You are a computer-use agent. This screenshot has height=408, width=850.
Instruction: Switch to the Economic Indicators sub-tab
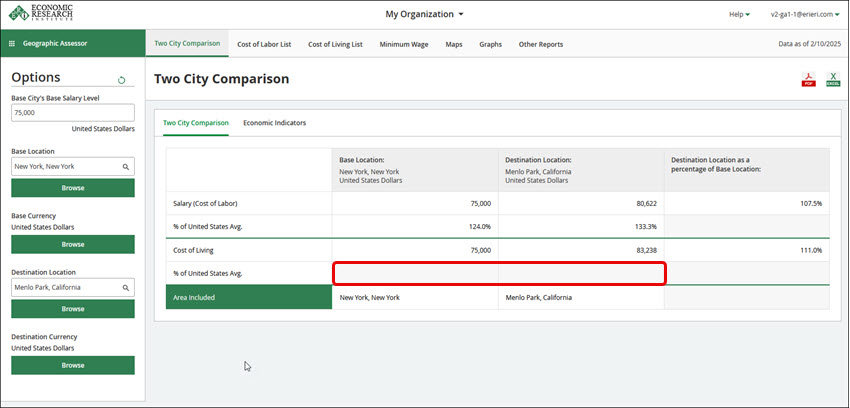274,123
